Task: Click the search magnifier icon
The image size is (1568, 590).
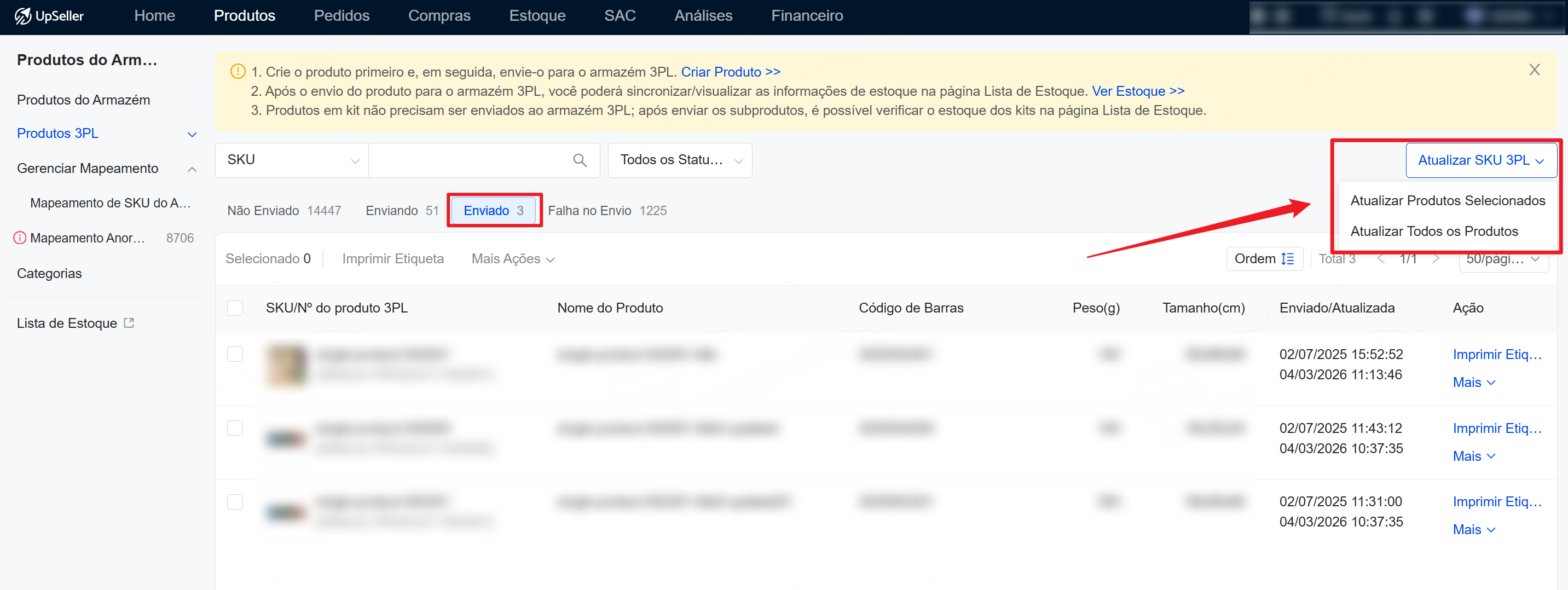Action: (x=579, y=160)
